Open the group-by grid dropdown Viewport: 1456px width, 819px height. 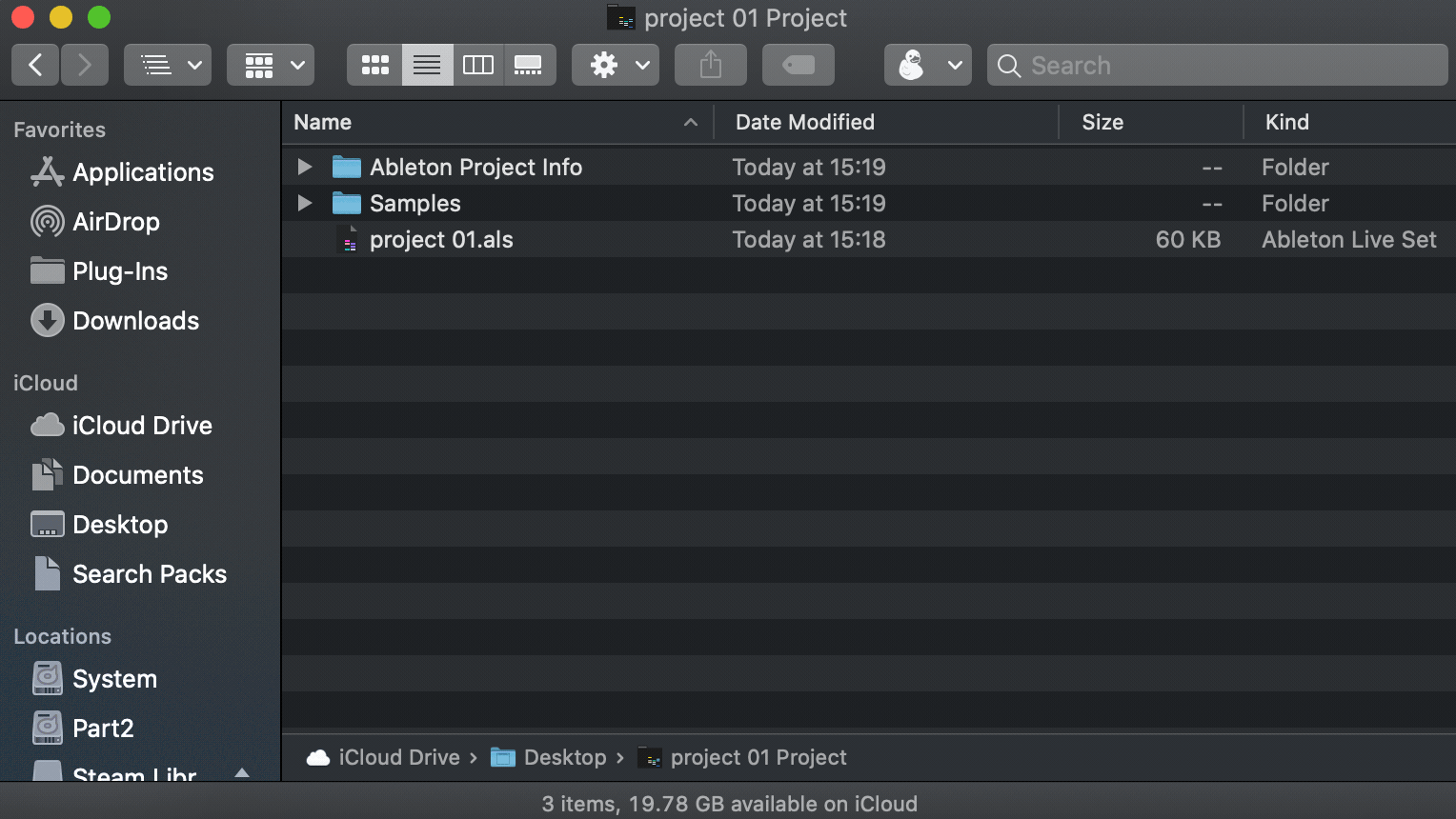pos(271,65)
